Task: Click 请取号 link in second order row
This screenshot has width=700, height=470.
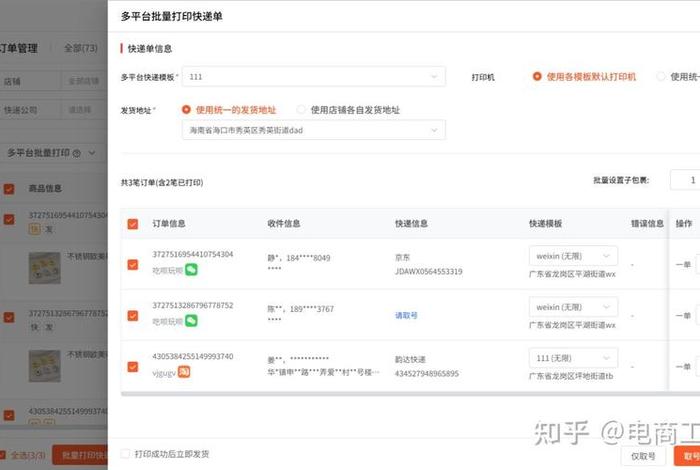Action: tap(406, 315)
